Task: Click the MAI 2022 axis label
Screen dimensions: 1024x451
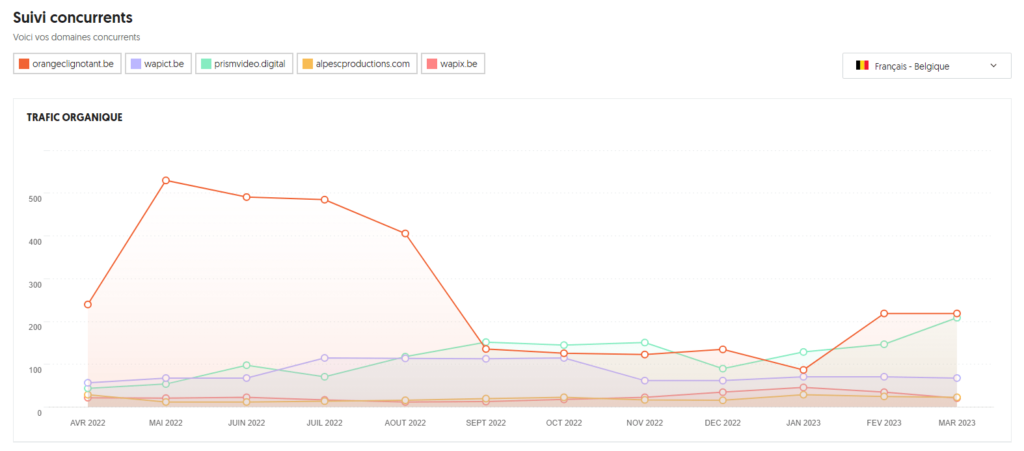Action: coord(166,423)
